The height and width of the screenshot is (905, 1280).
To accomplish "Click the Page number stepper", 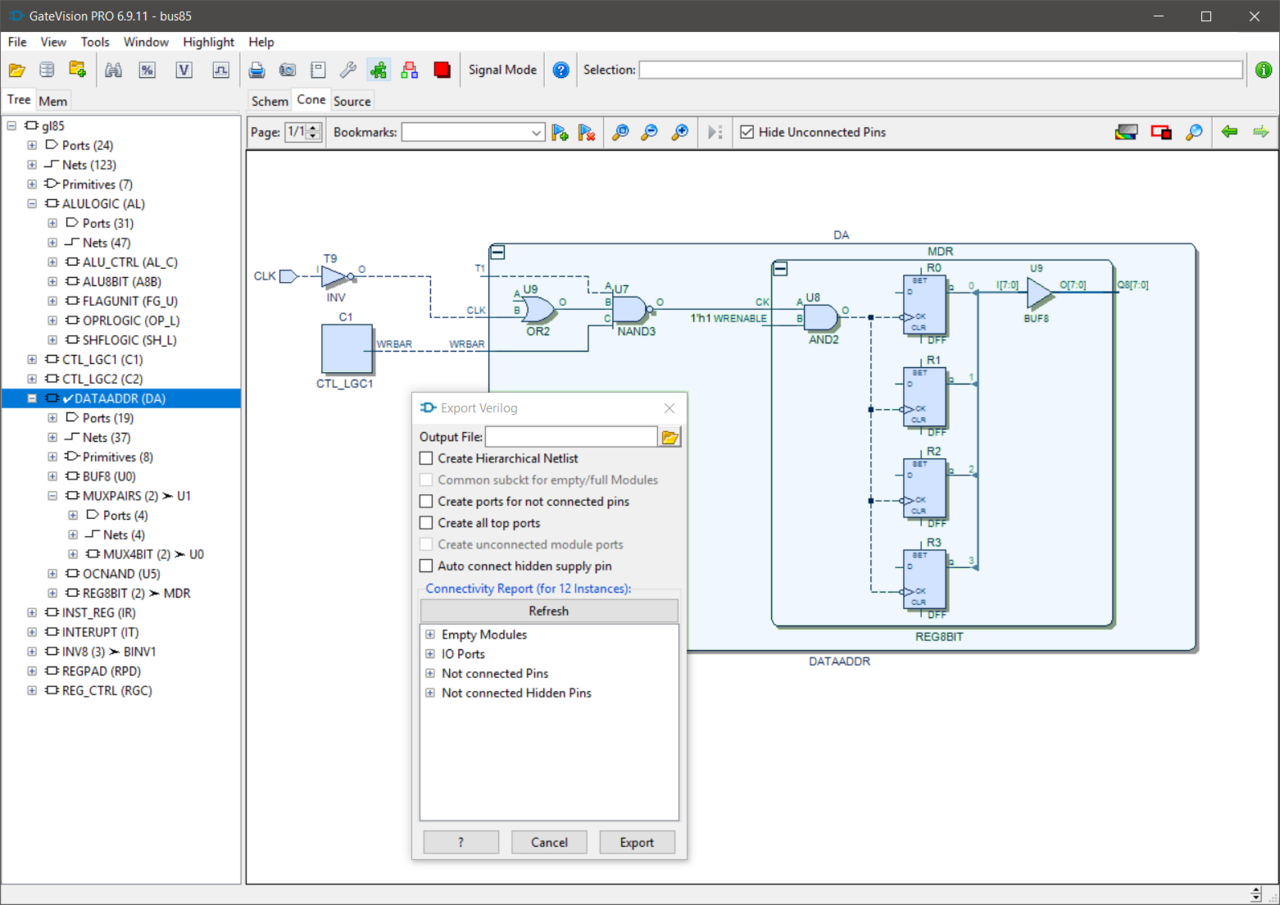I will 314,132.
